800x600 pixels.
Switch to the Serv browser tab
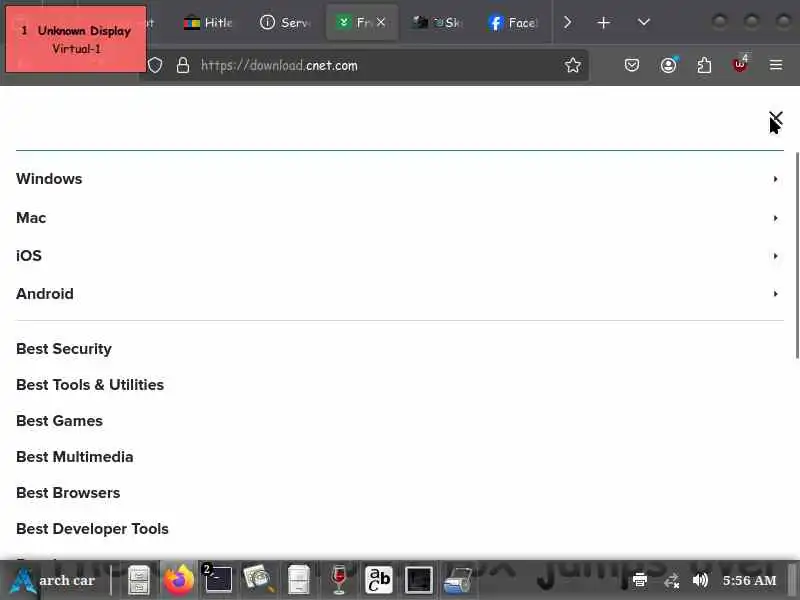click(x=285, y=22)
